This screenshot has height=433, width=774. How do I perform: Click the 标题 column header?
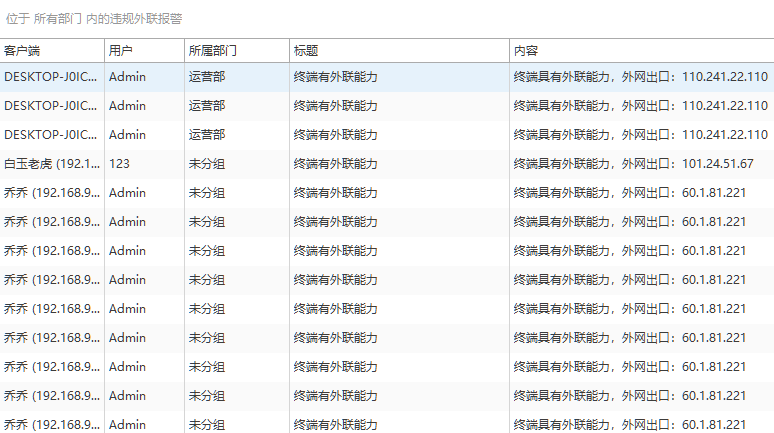coord(399,51)
